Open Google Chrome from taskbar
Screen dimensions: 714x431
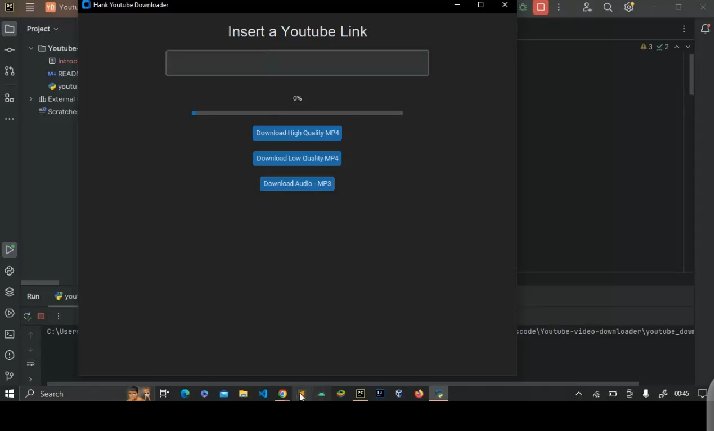point(282,394)
